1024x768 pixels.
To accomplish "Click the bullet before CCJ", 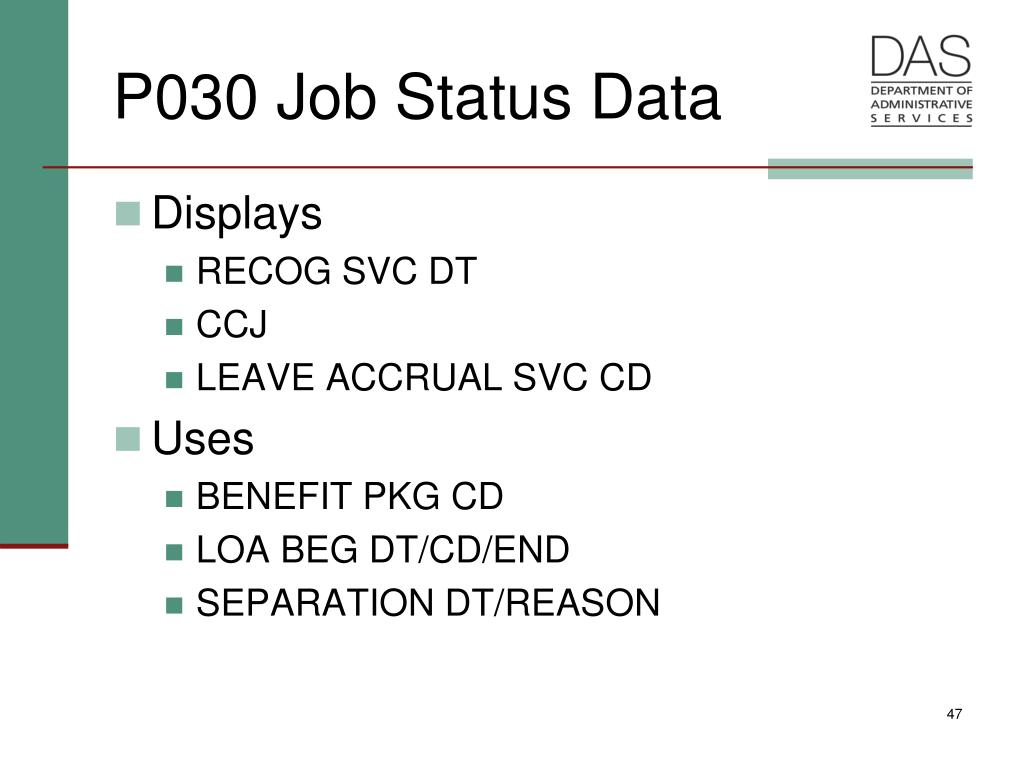I will click(x=174, y=327).
